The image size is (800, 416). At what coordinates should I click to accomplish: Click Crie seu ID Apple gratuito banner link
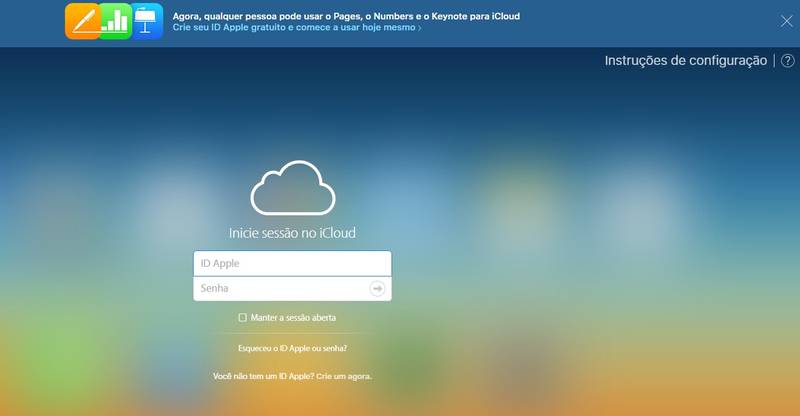297,28
